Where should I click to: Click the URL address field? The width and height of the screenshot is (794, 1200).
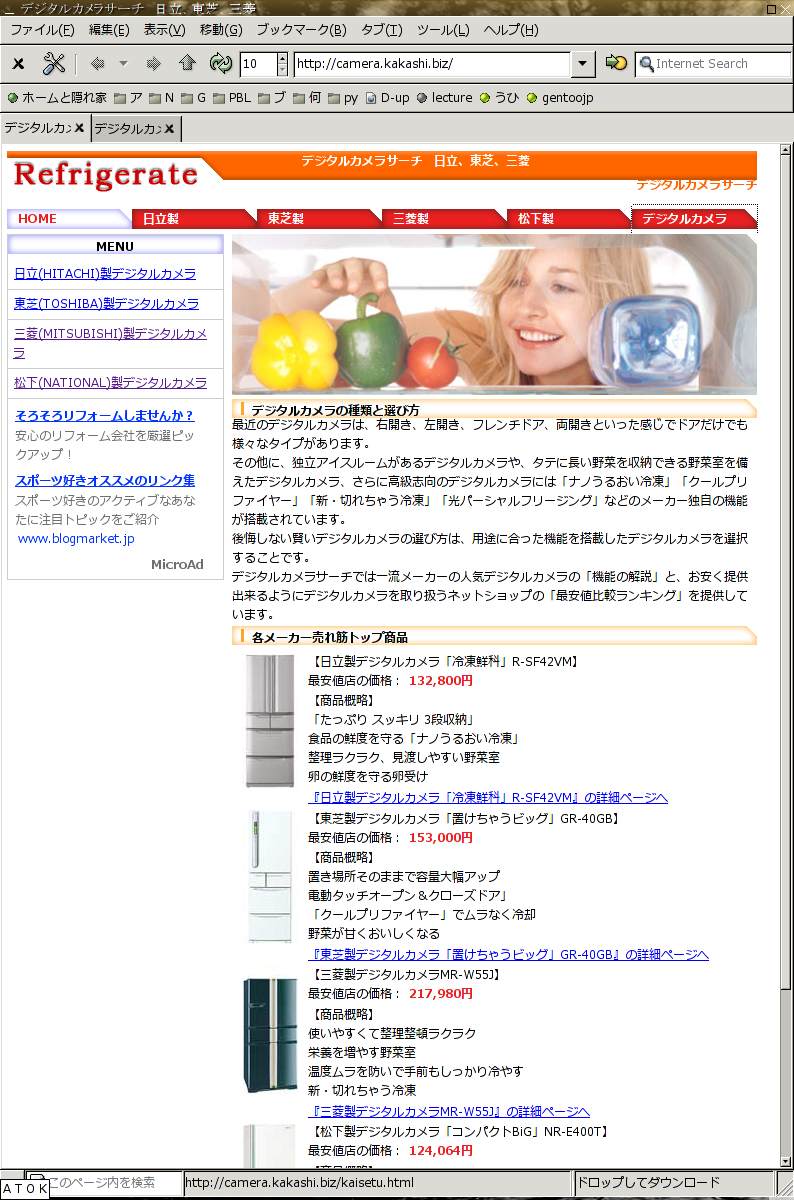pyautogui.click(x=432, y=64)
